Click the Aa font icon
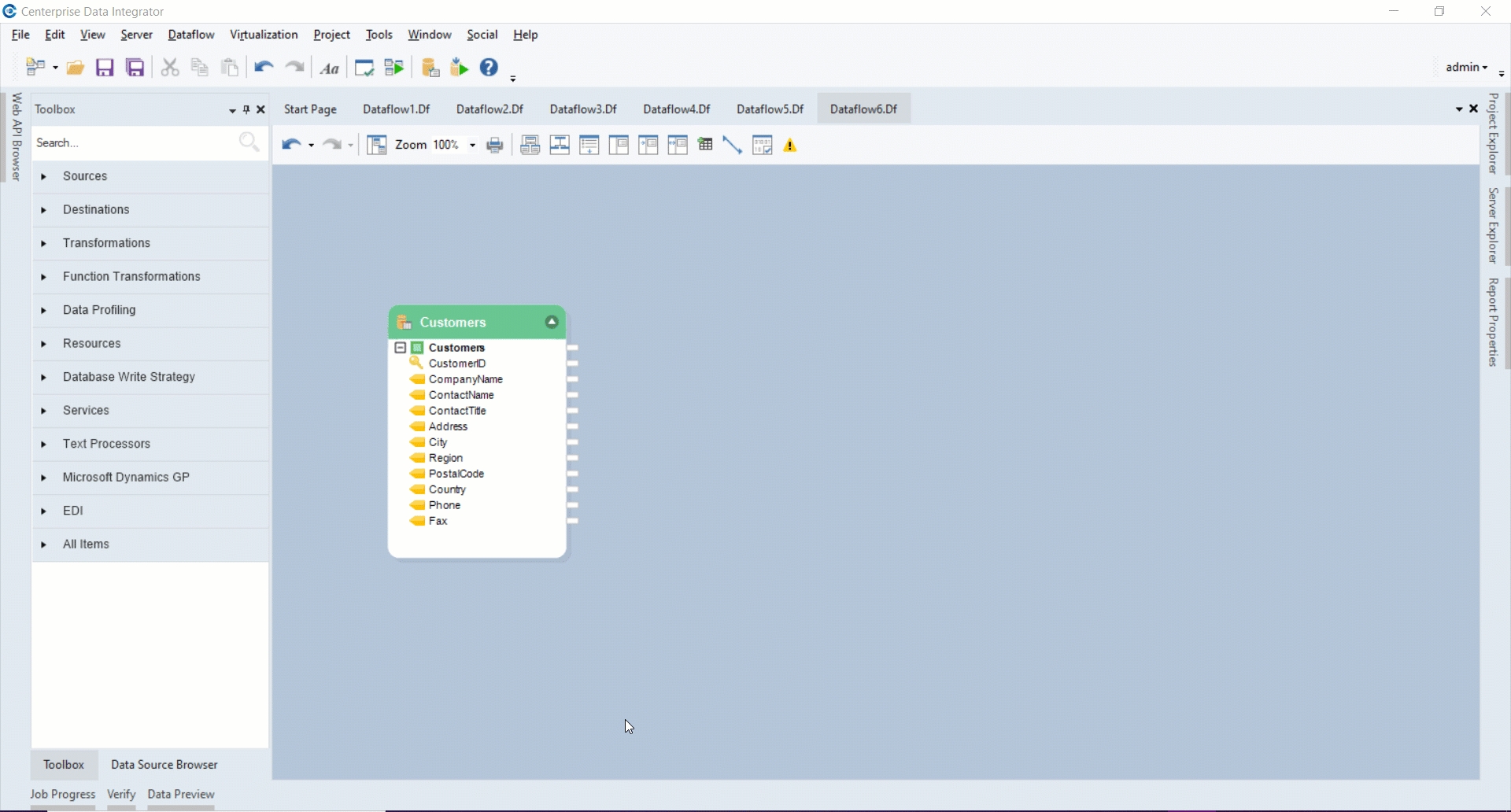 tap(330, 69)
